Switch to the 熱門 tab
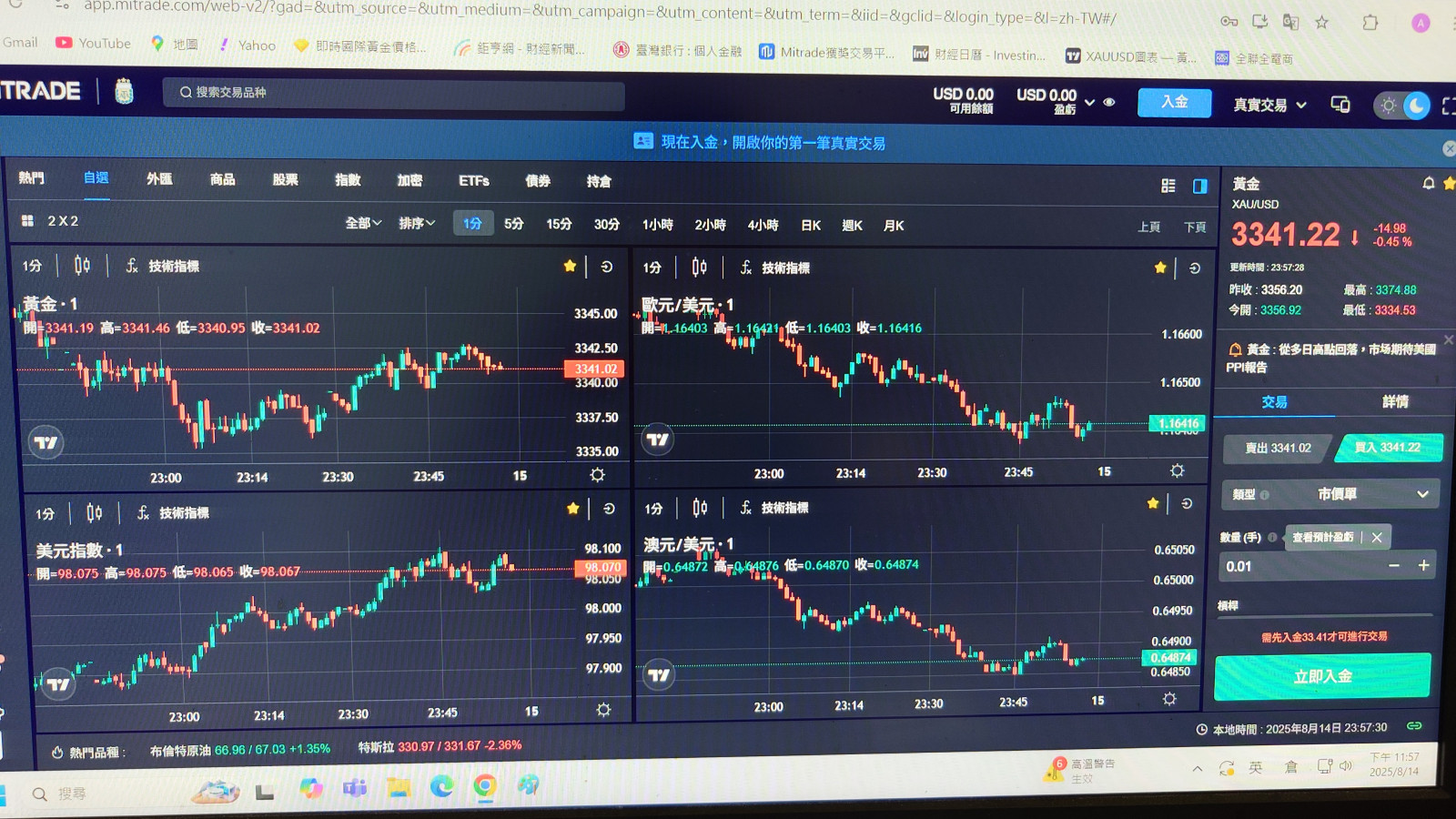This screenshot has height=819, width=1456. (31, 178)
